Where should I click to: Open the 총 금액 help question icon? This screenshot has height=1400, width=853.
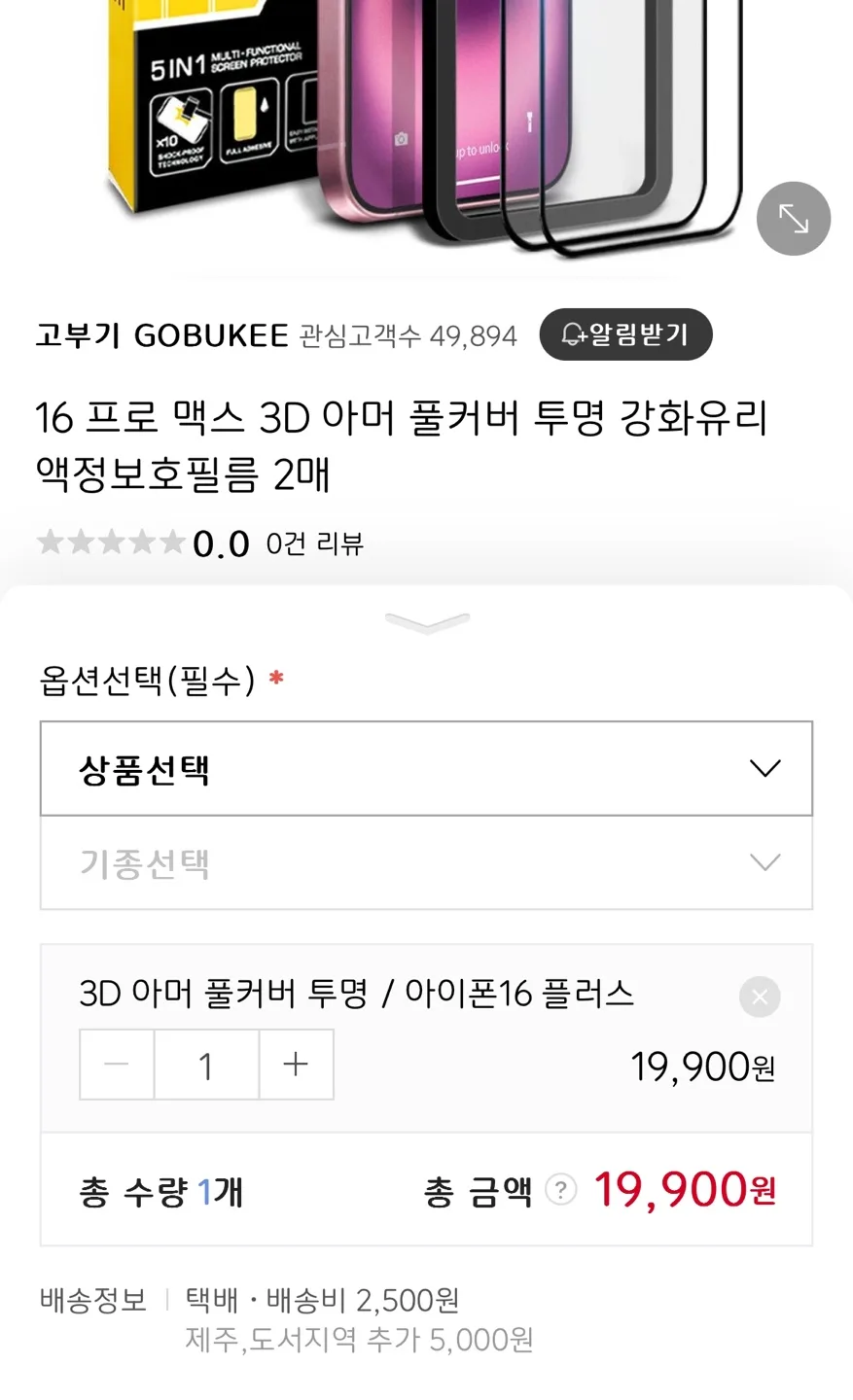pos(560,1189)
